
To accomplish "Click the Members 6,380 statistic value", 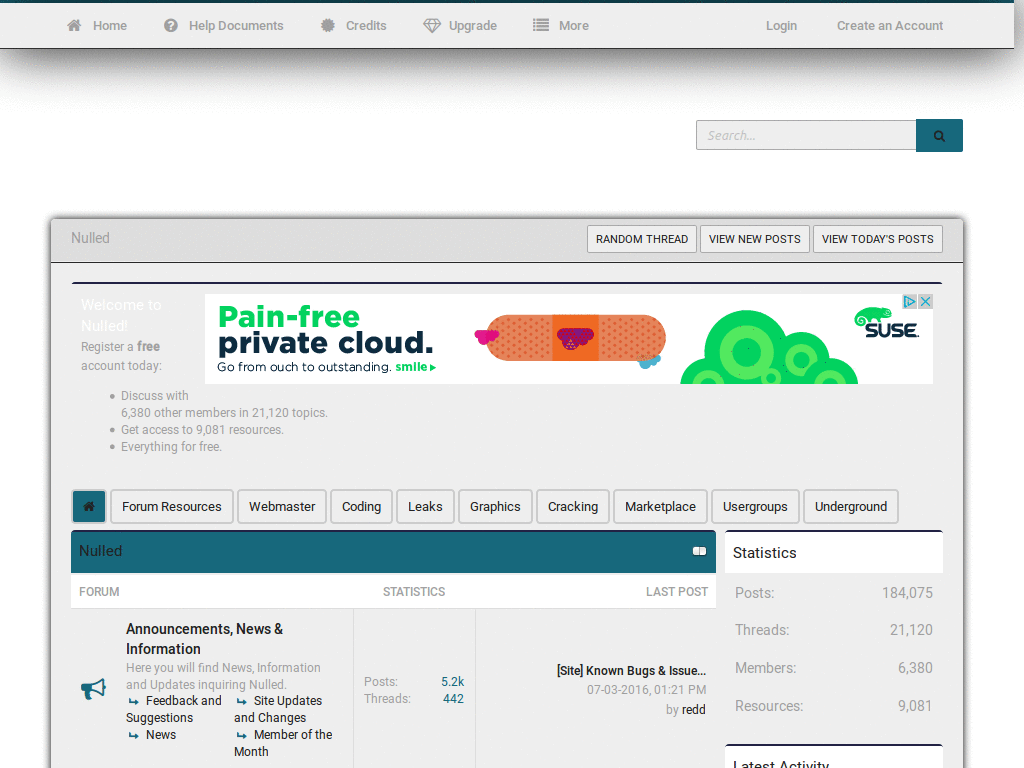I will tap(915, 667).
